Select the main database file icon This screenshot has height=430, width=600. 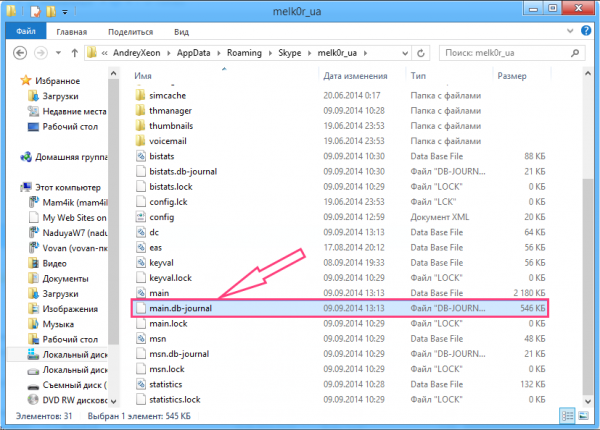tap(141, 293)
